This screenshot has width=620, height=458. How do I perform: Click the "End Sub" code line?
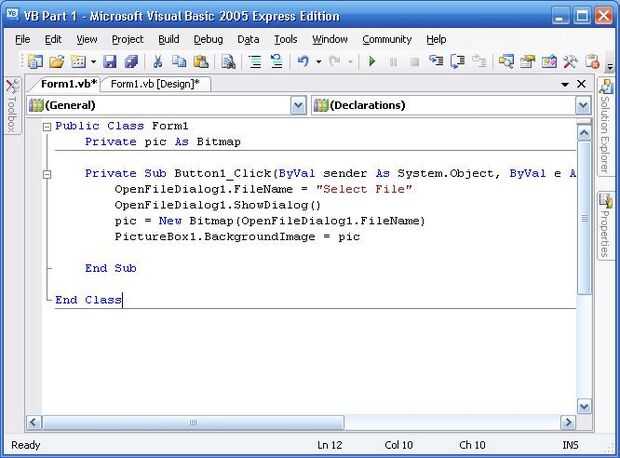click(x=111, y=268)
